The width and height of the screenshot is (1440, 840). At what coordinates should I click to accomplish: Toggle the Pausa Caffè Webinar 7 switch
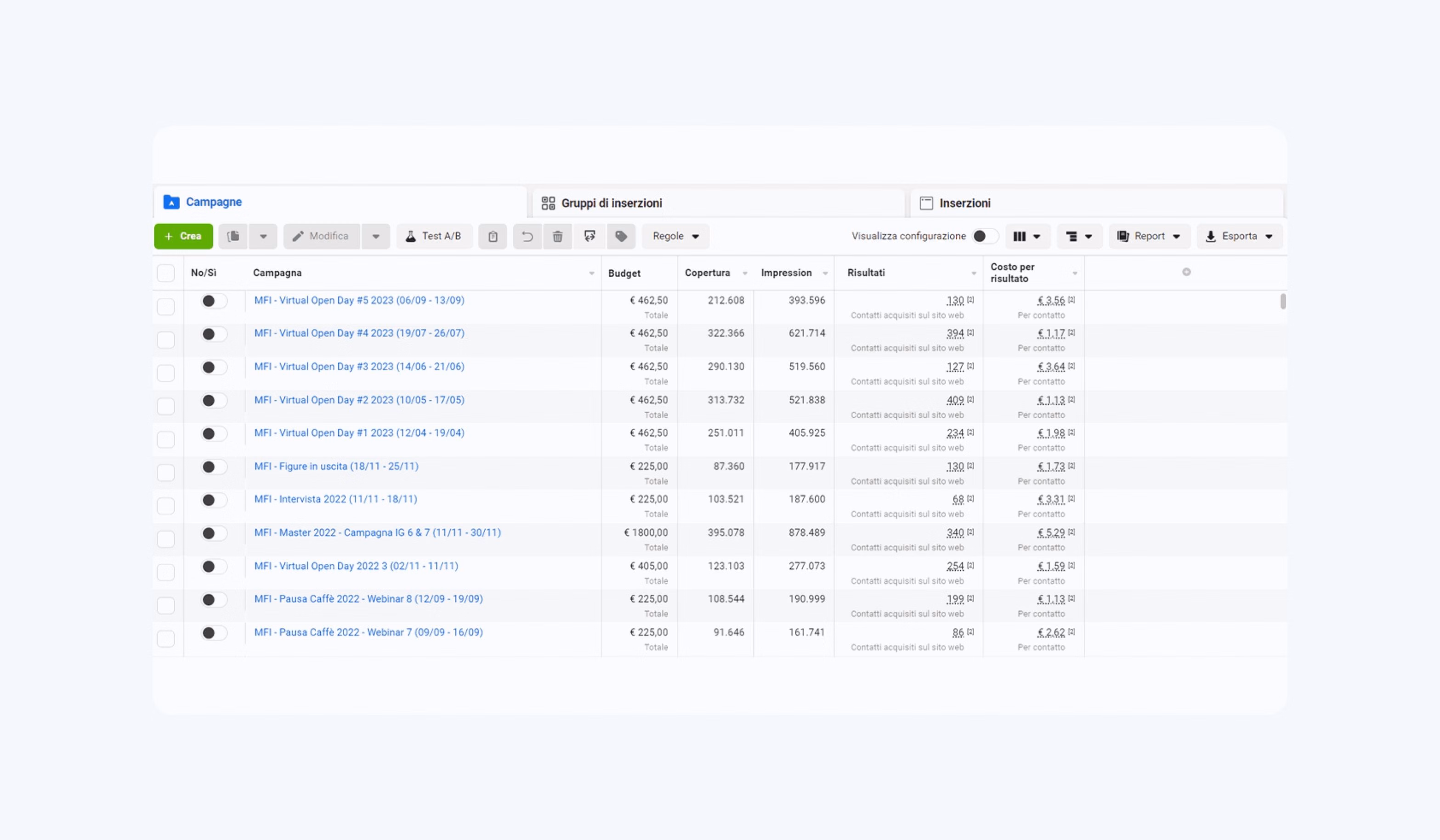tap(214, 633)
